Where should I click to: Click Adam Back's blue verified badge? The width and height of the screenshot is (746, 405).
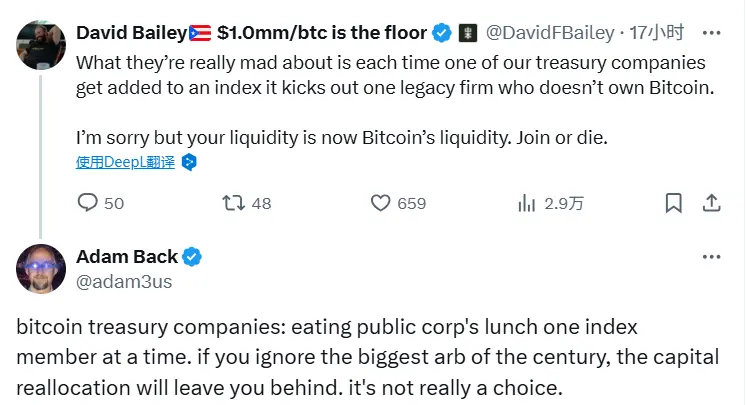[192, 257]
